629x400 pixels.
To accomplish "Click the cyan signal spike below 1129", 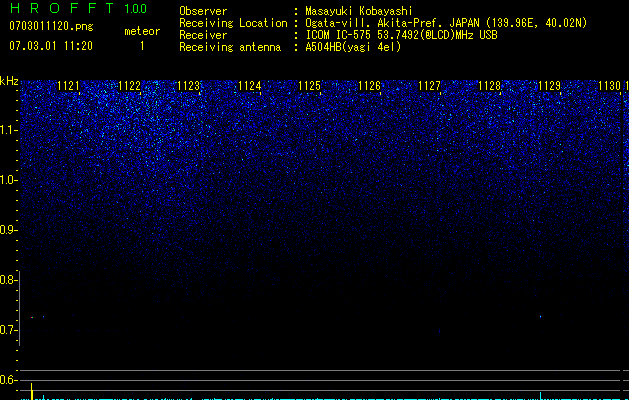I will pyautogui.click(x=540, y=396).
